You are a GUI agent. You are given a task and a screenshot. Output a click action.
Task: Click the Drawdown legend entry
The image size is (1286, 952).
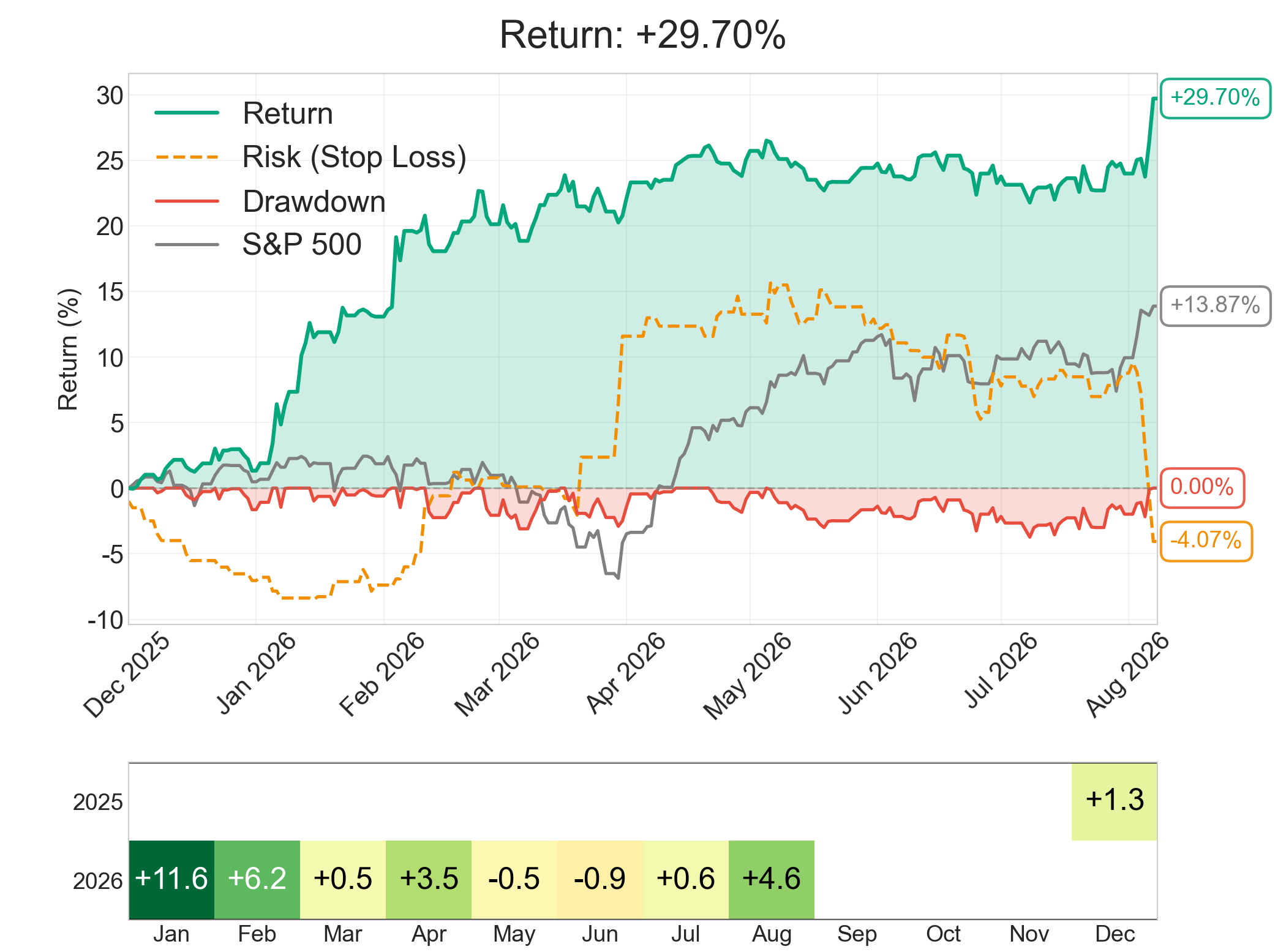(x=270, y=201)
